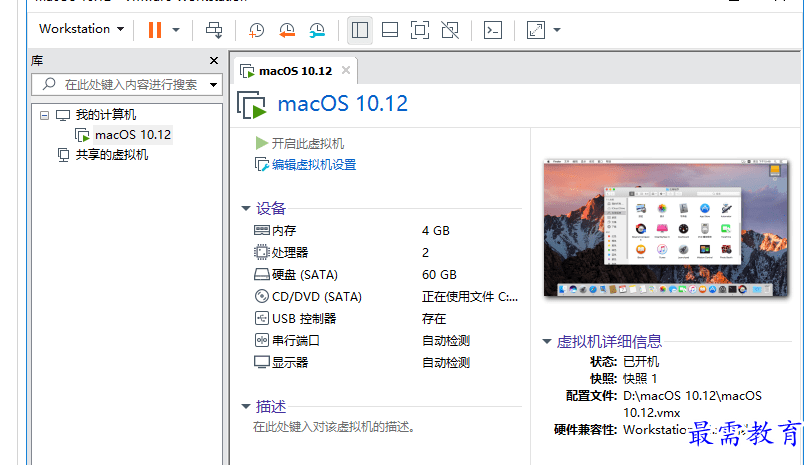Click the 已开机 status value

click(641, 362)
